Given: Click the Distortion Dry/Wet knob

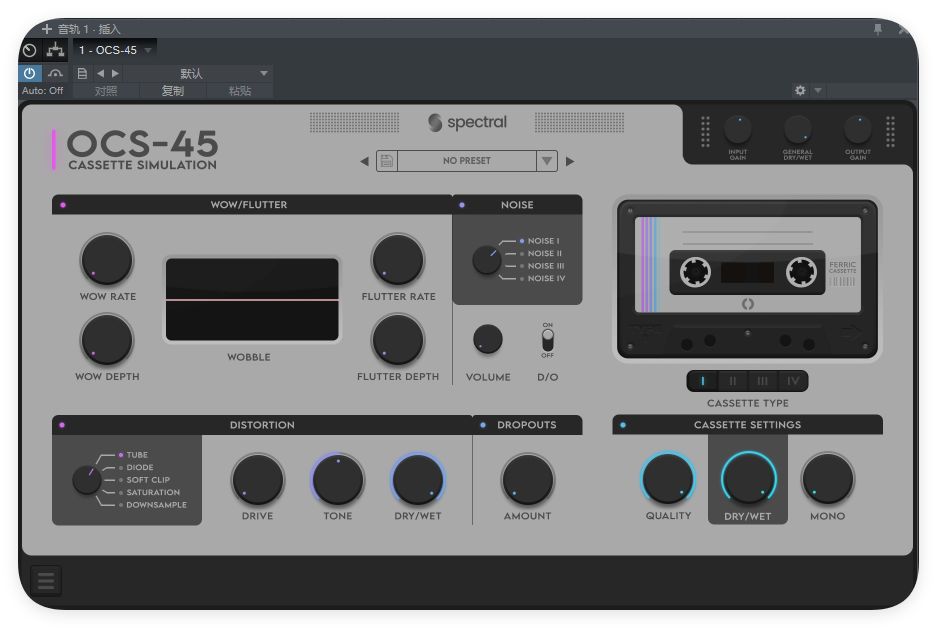Looking at the screenshot, I should point(418,480).
